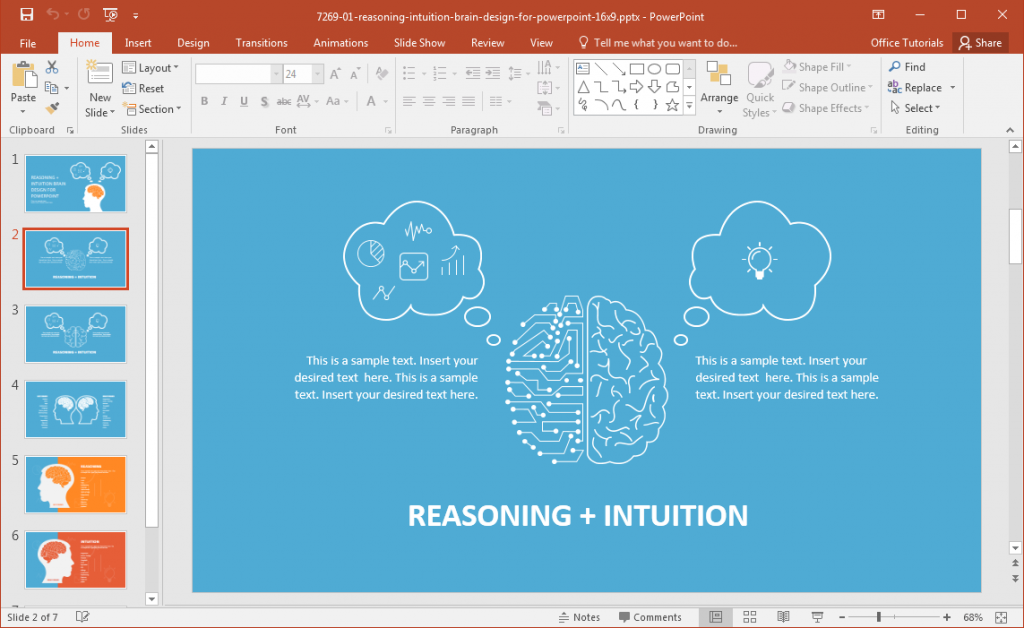Image resolution: width=1024 pixels, height=628 pixels.
Task: Open the Slide Sorter view icon
Action: [749, 616]
